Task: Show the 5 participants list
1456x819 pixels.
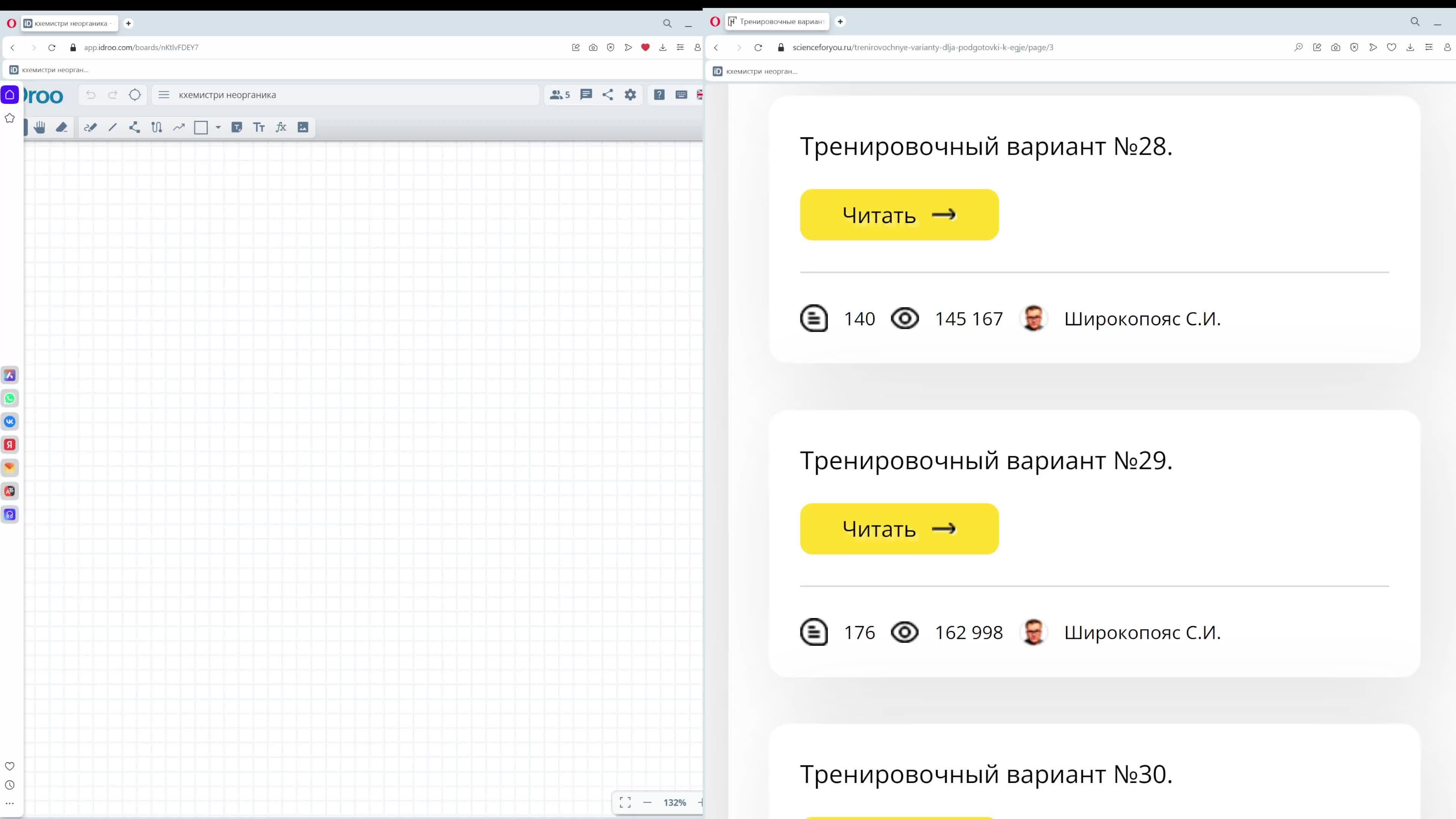Action: tap(560, 94)
